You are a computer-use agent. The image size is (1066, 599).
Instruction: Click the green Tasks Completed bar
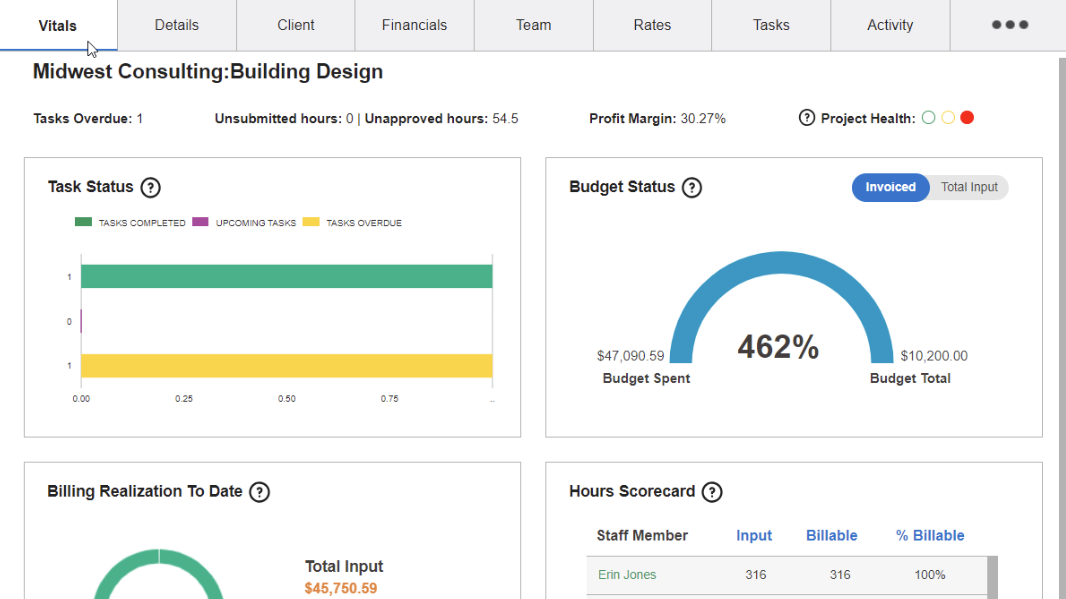coord(286,276)
